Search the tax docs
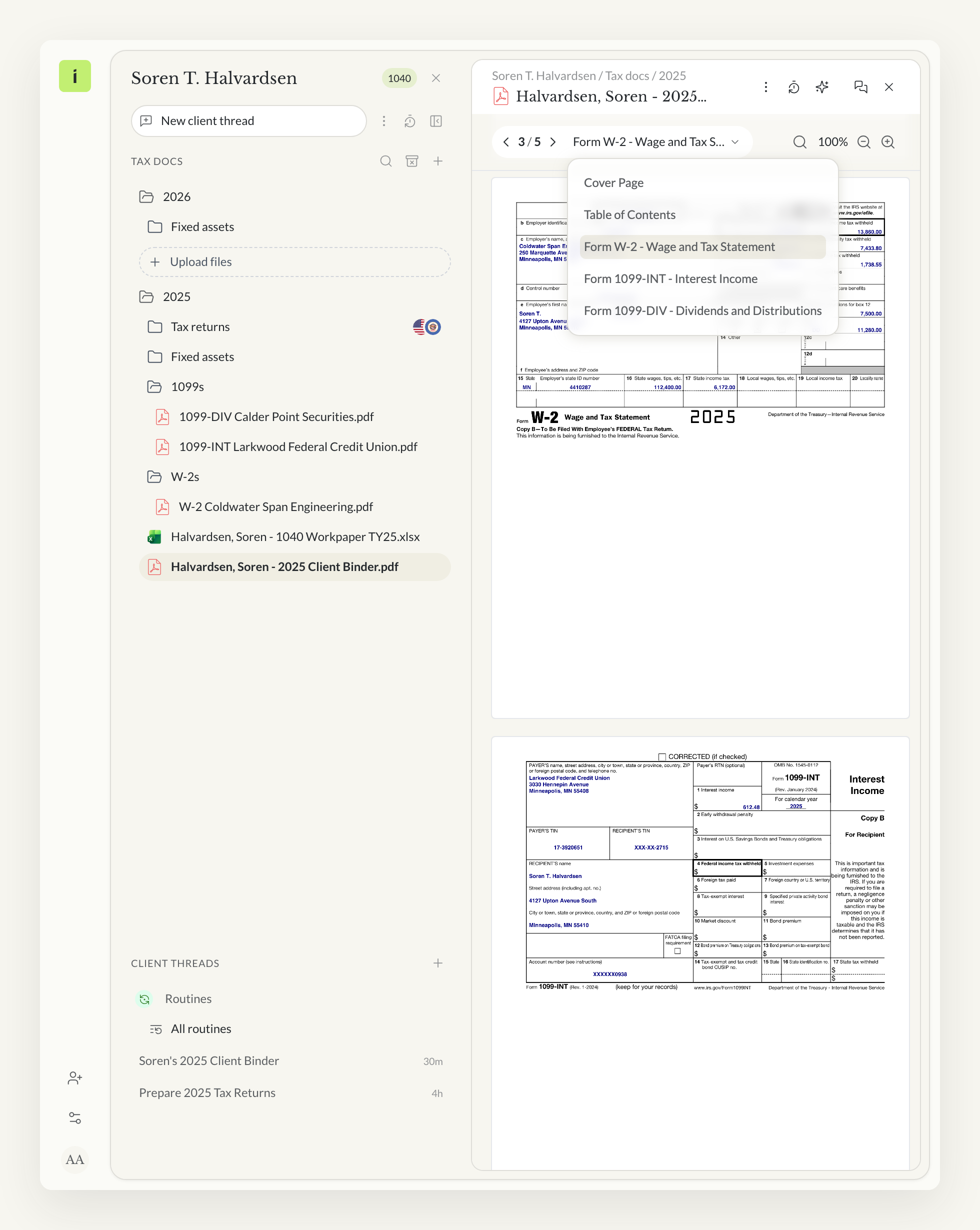980x1230 pixels. pyautogui.click(x=386, y=161)
